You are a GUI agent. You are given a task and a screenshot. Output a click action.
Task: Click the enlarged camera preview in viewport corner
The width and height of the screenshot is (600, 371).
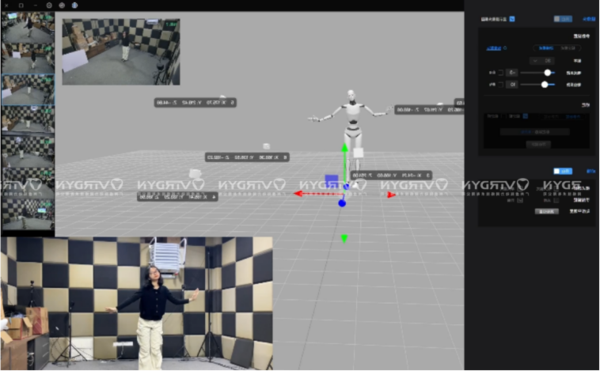click(121, 52)
